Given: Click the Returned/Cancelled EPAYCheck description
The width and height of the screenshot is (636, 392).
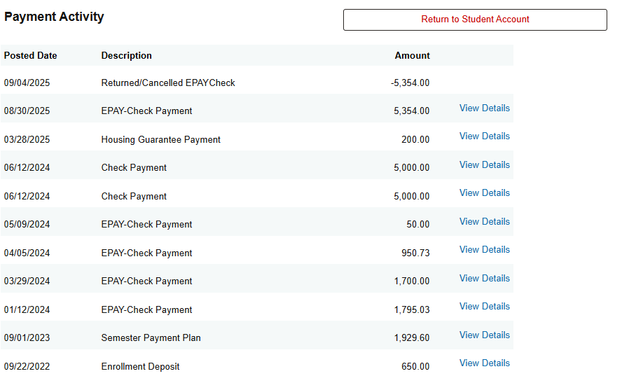Looking at the screenshot, I should click(x=168, y=83).
